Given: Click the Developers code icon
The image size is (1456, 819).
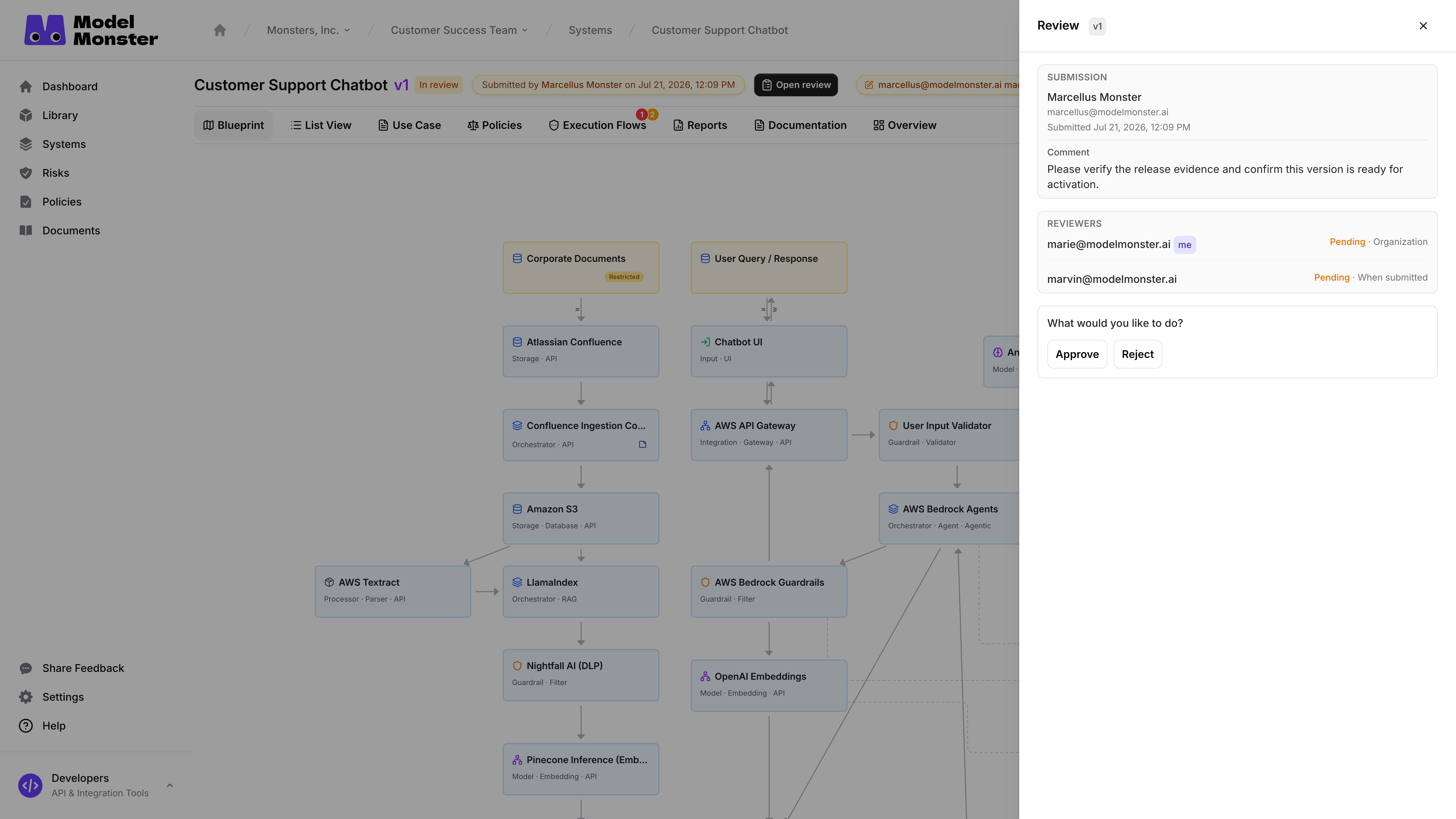Looking at the screenshot, I should (x=30, y=786).
